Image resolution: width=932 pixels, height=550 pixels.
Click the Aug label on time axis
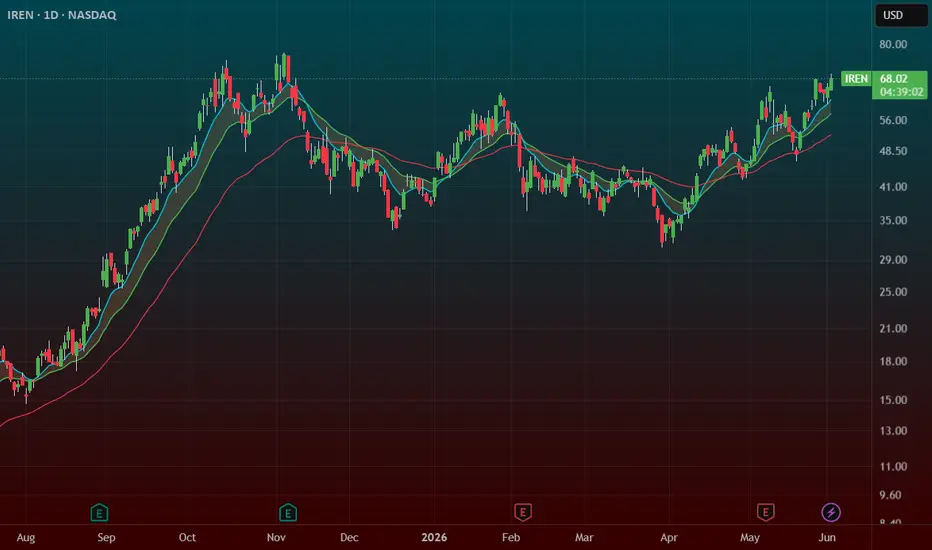coord(26,538)
